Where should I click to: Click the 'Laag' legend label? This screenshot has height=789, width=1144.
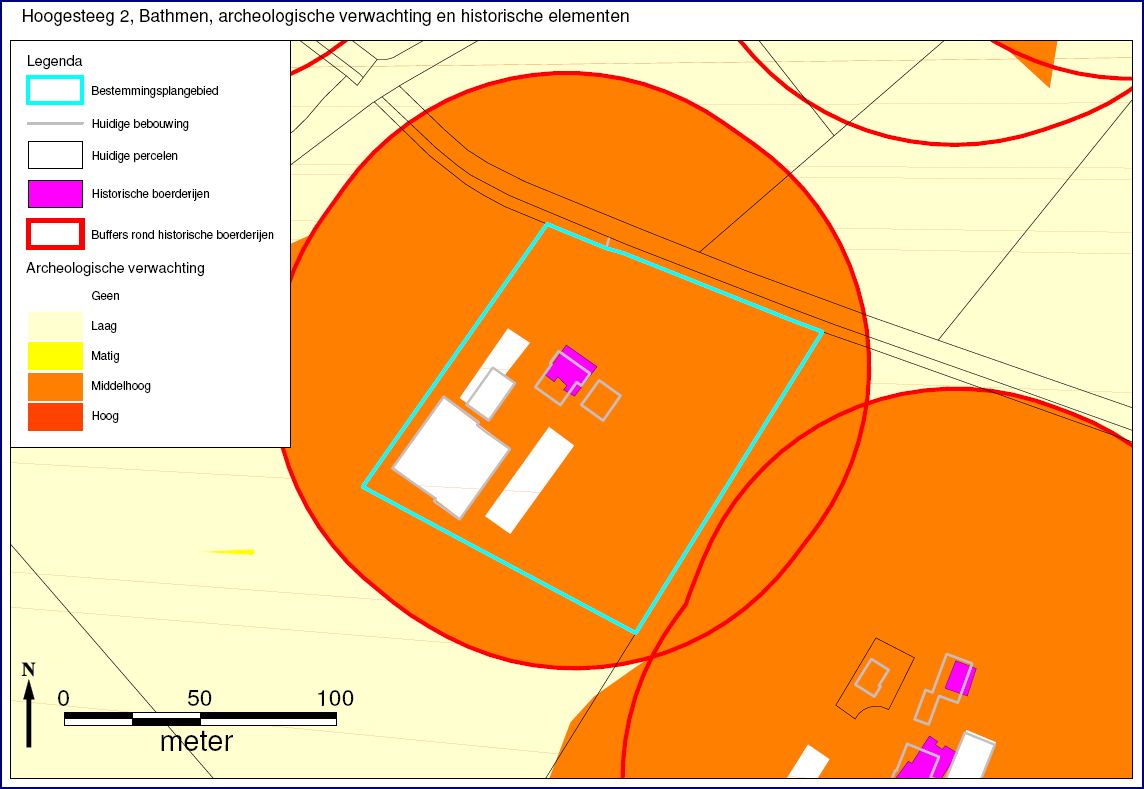click(x=104, y=326)
